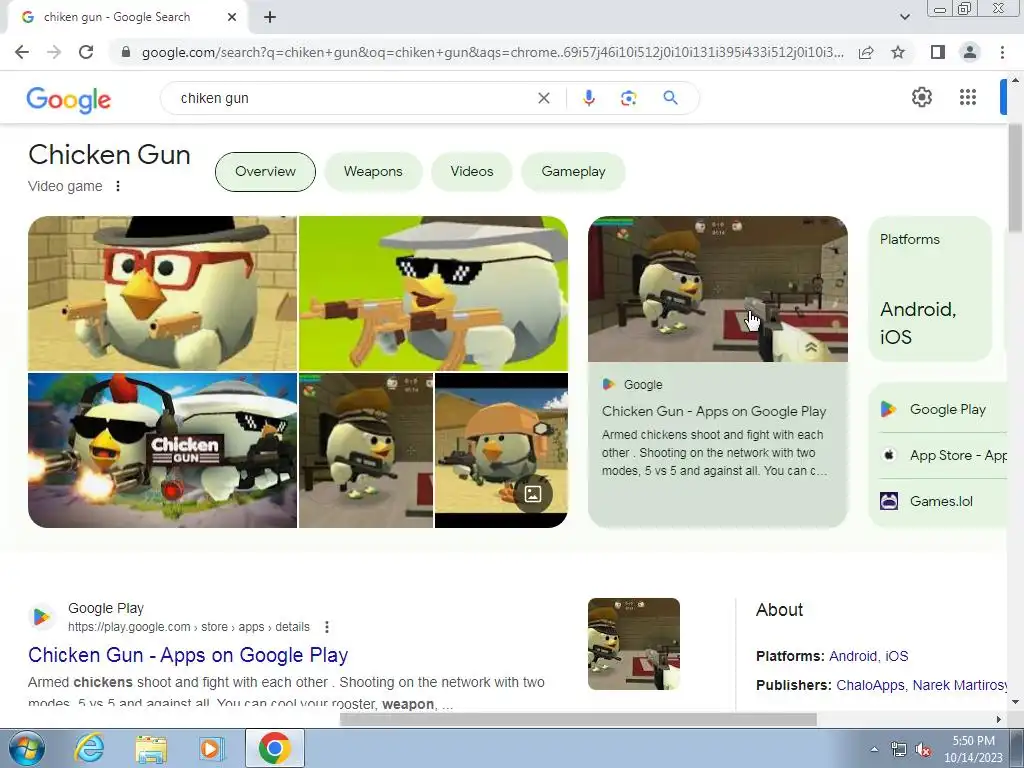Click the ChaloApps publisher link

870,685
